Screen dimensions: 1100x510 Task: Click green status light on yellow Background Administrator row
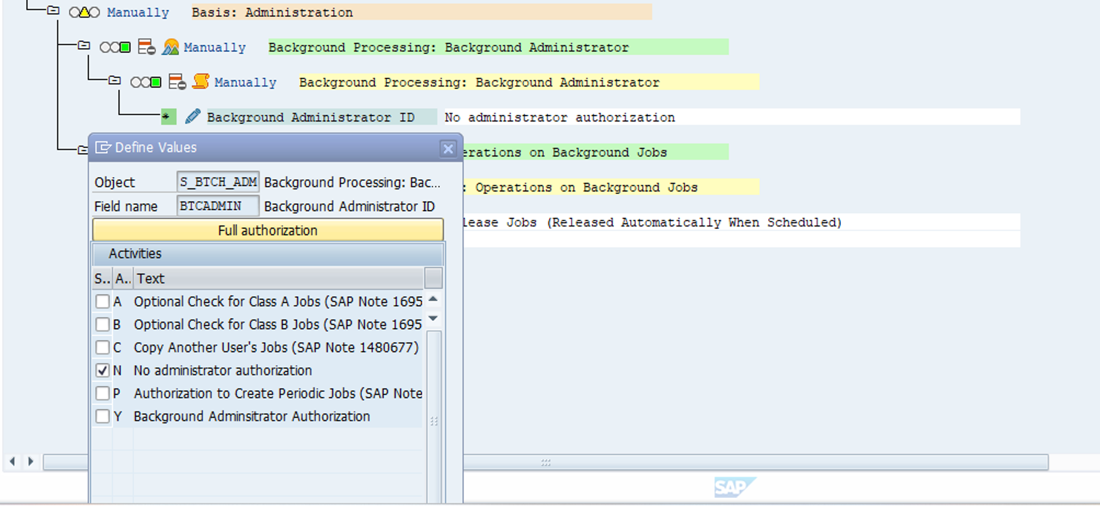pos(156,83)
